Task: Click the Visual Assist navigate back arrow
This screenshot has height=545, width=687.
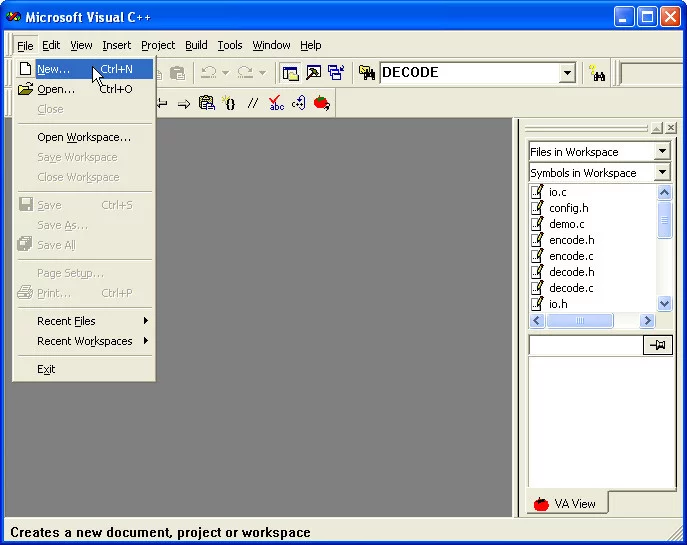Action: coord(162,104)
